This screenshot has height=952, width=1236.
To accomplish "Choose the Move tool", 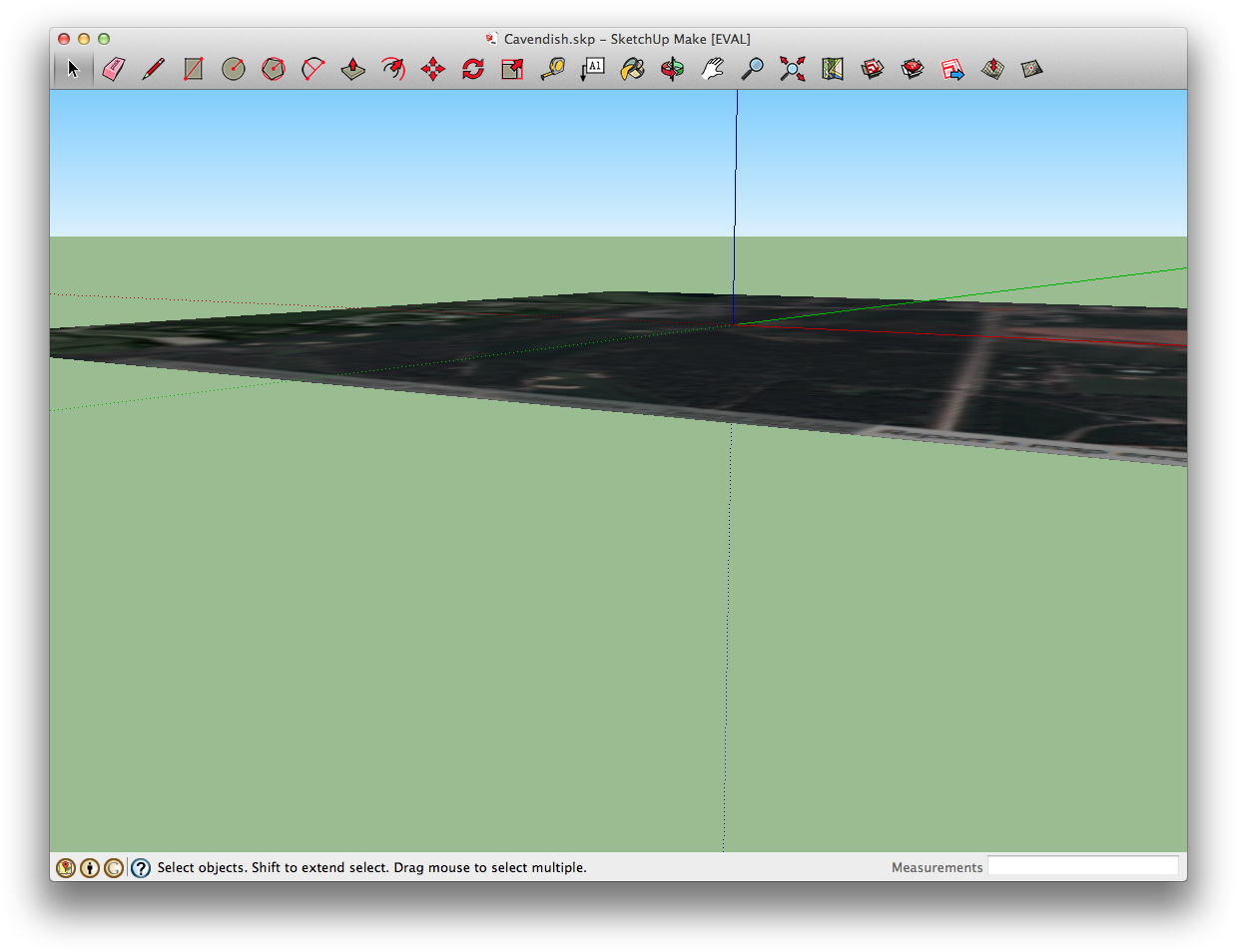I will click(x=433, y=69).
